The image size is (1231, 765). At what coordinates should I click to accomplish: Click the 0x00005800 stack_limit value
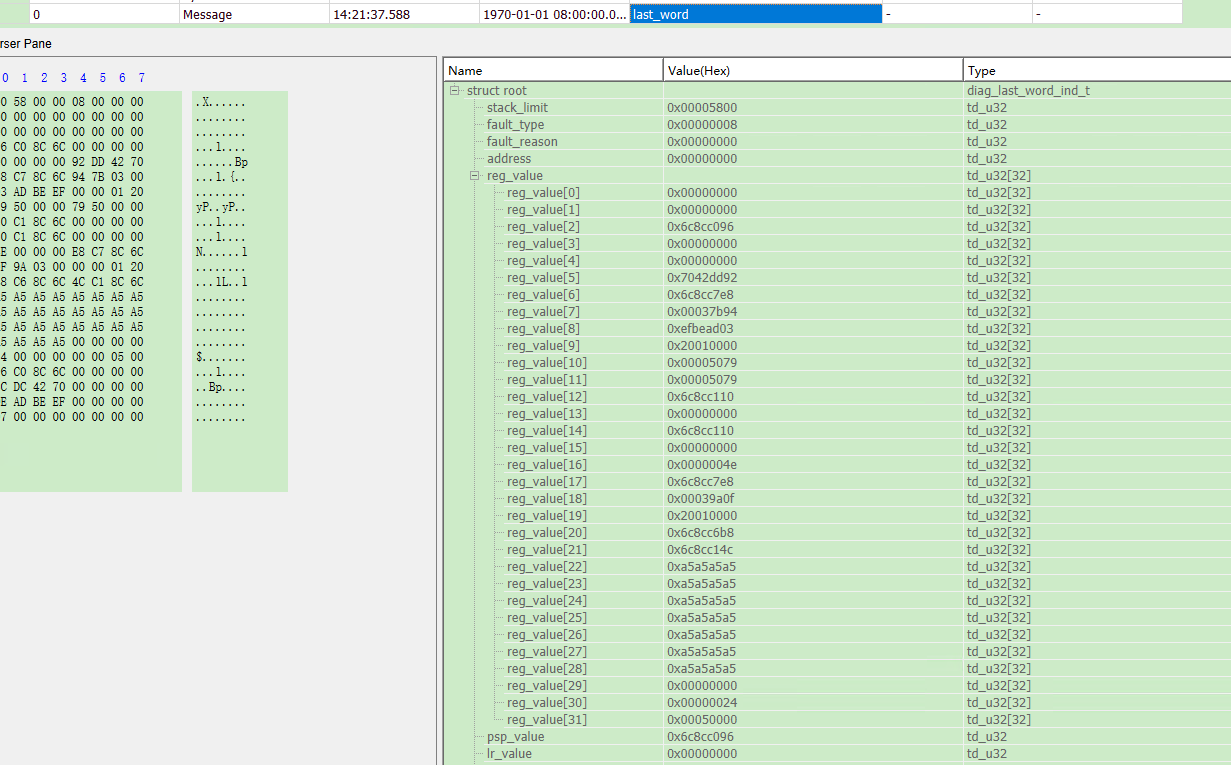pyautogui.click(x=702, y=108)
